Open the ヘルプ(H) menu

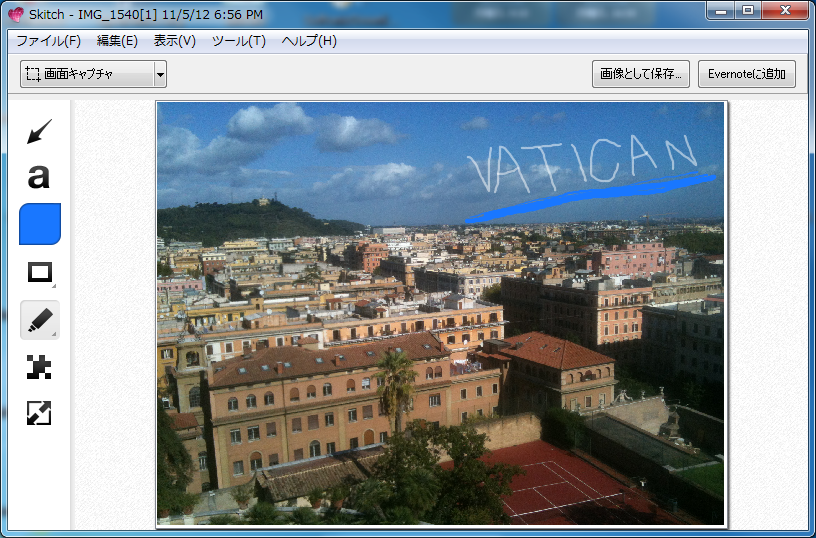[309, 41]
